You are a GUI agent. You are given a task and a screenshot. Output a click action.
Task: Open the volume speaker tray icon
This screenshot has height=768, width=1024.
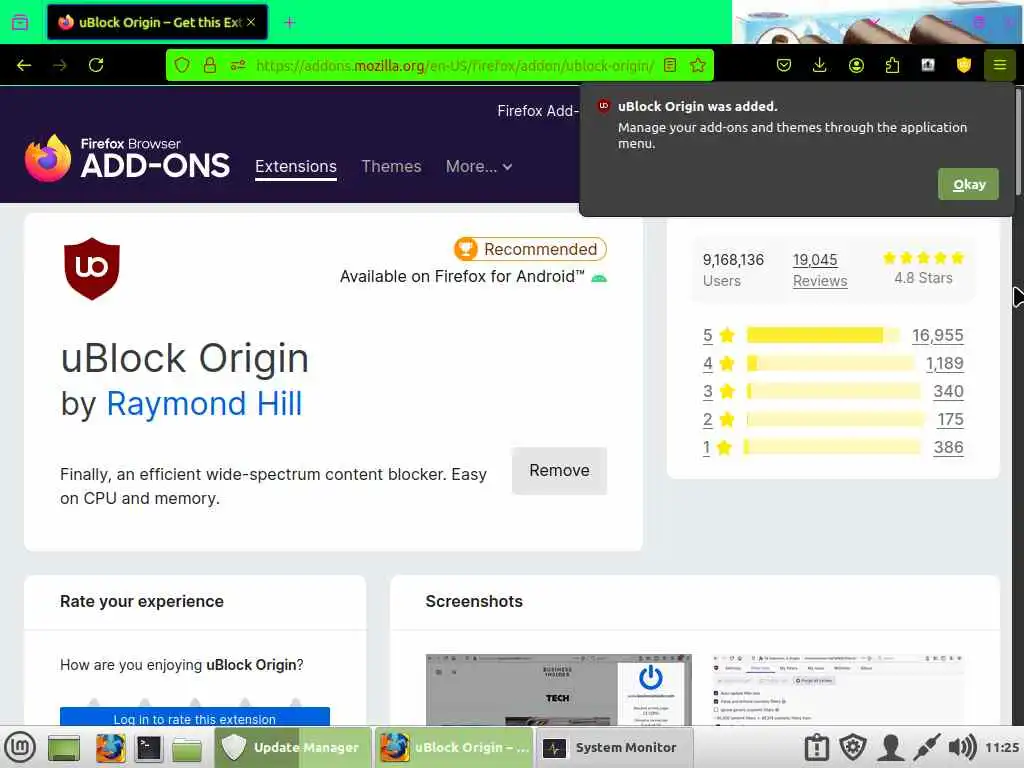[962, 748]
